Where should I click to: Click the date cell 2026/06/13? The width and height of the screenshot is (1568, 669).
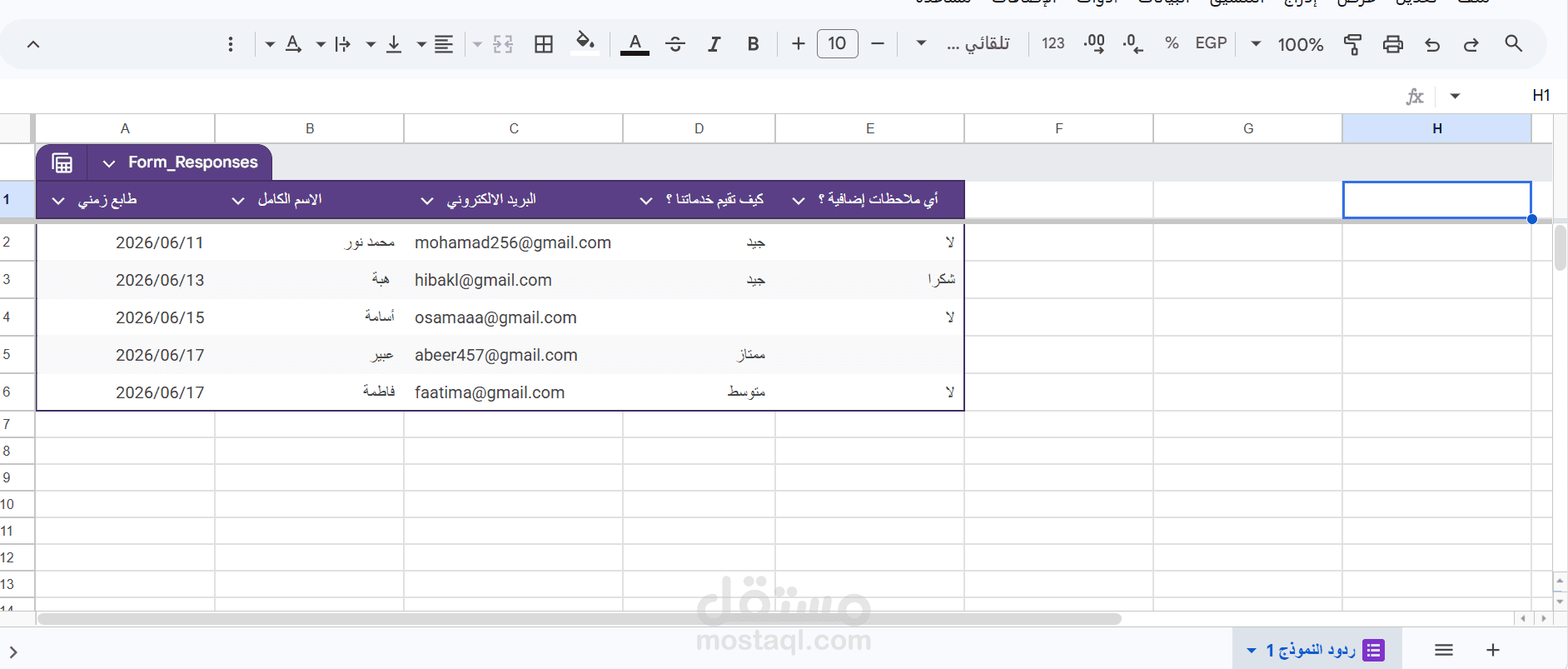[126, 280]
